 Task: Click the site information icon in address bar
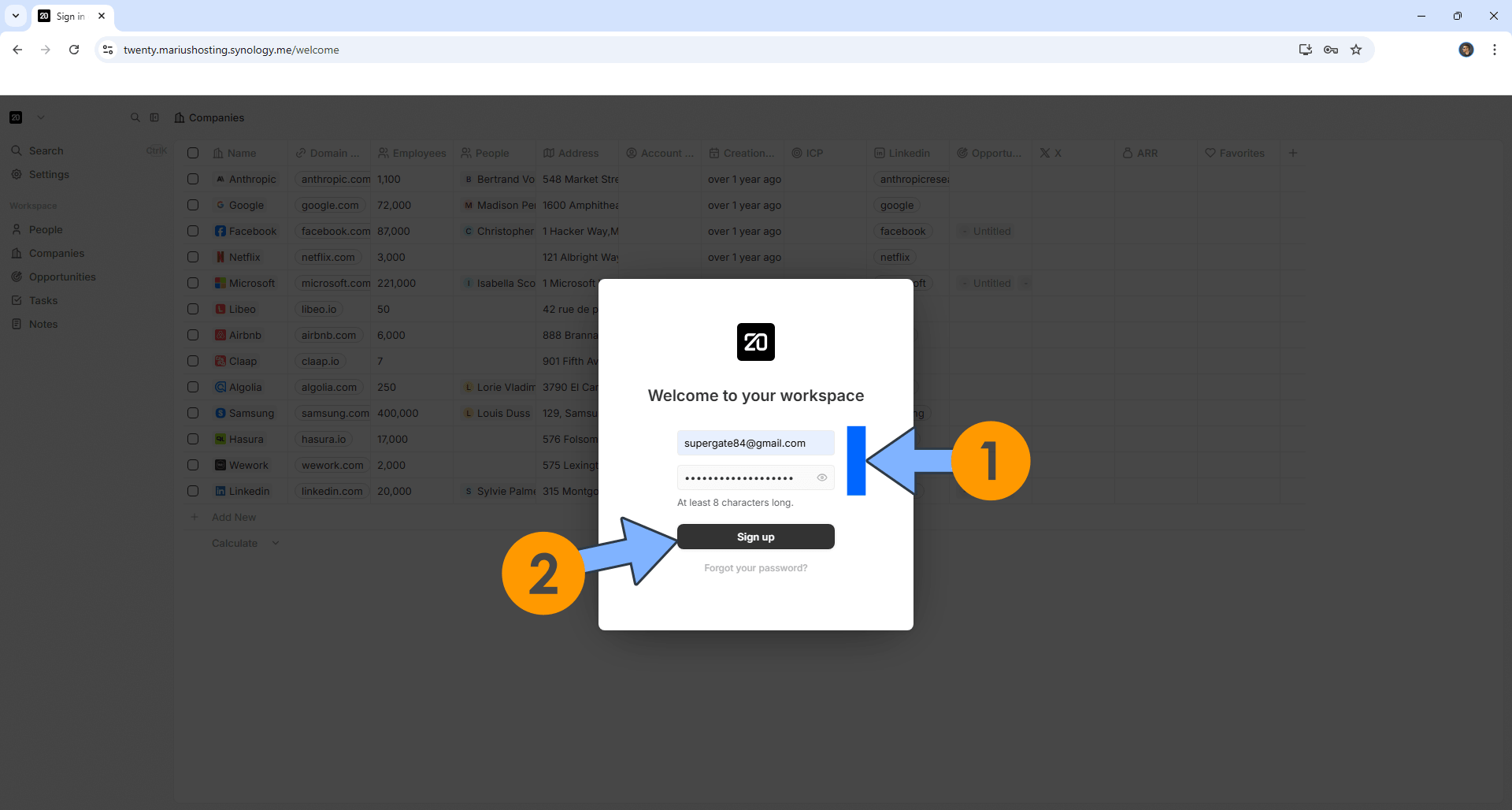(108, 50)
